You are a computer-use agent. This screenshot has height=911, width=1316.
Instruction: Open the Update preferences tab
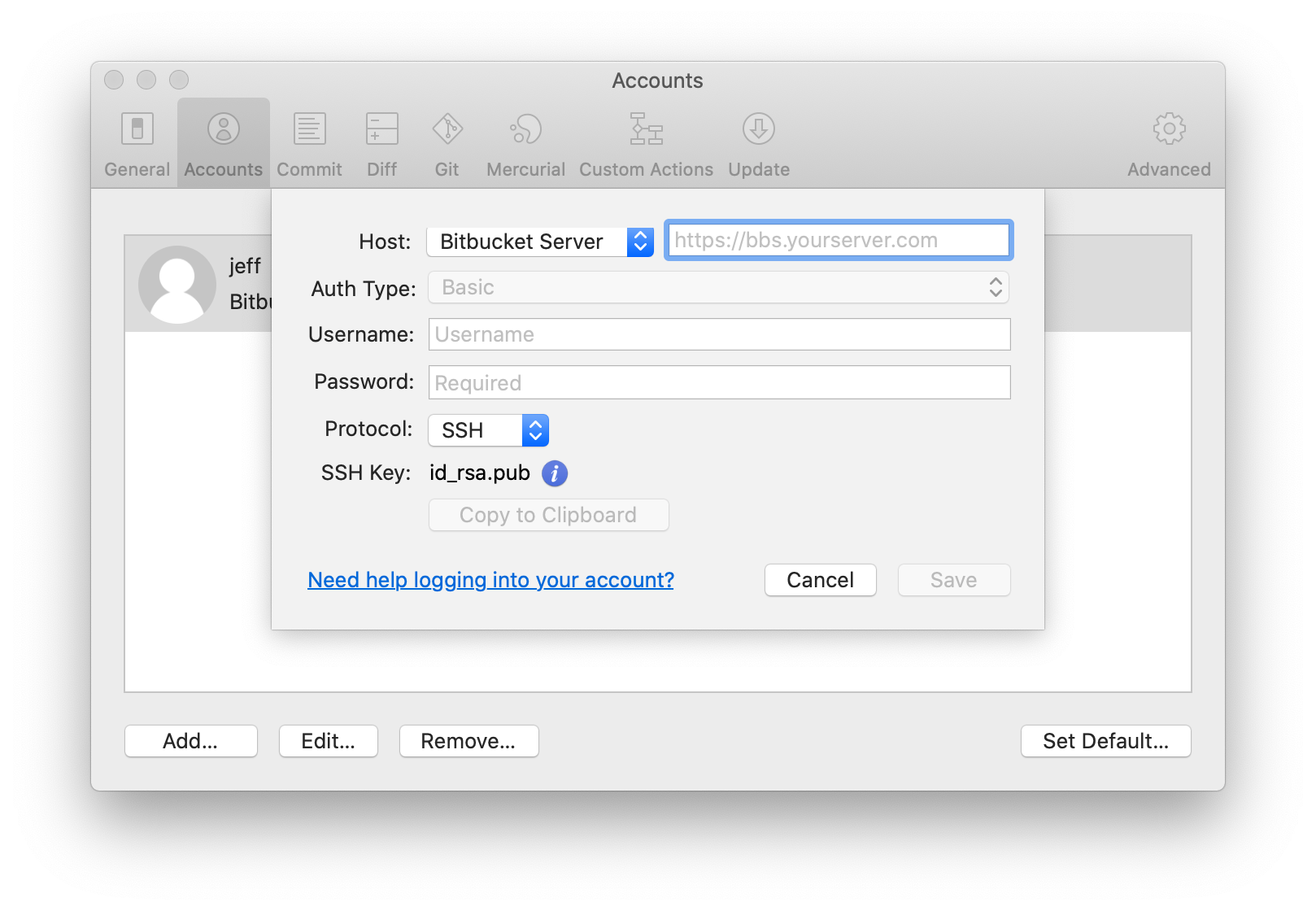click(759, 145)
